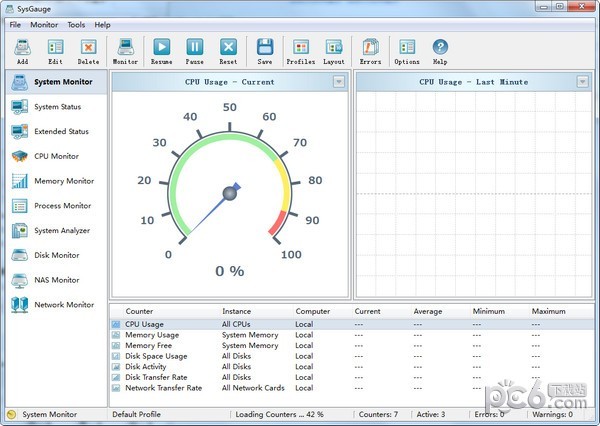Click Counters: 7 in the status bar

click(378, 415)
